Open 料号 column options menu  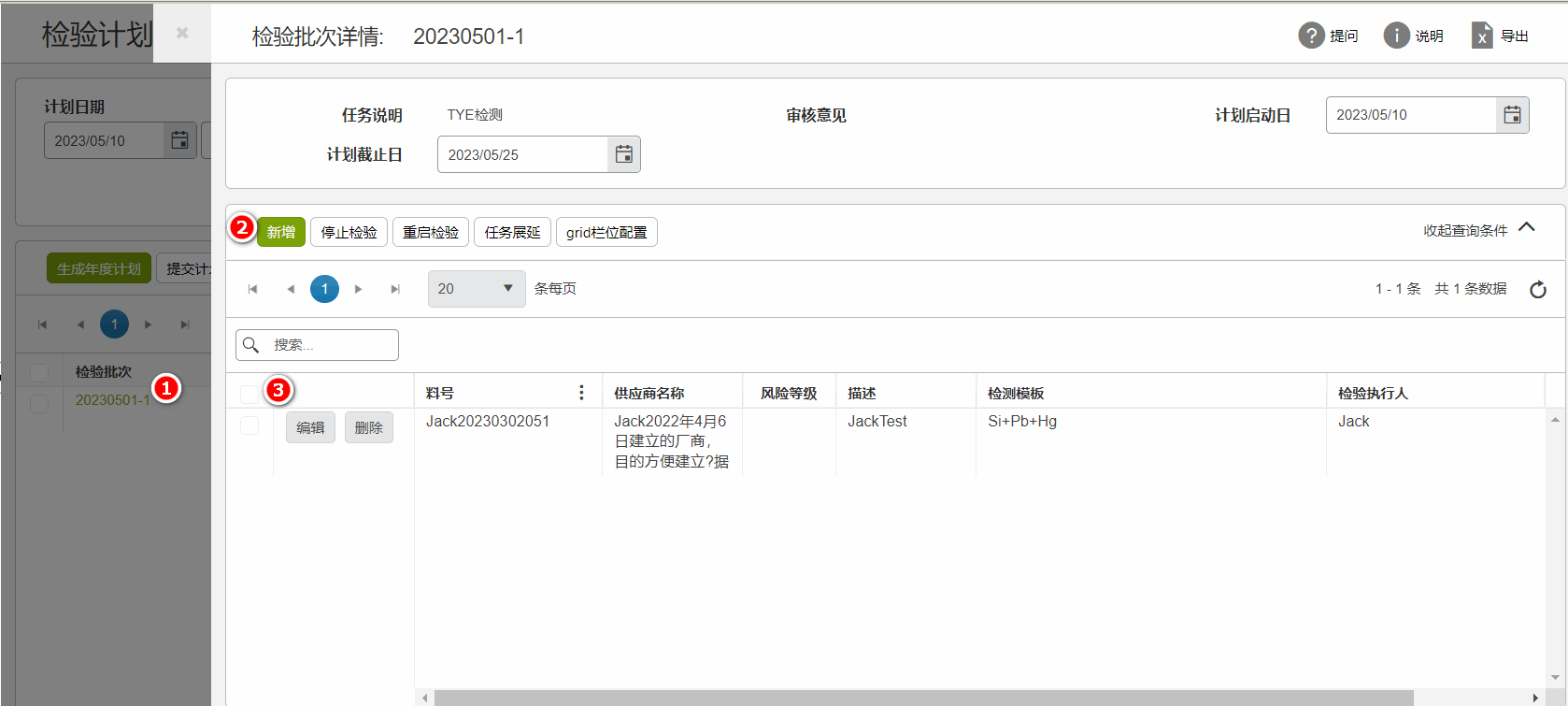581,393
